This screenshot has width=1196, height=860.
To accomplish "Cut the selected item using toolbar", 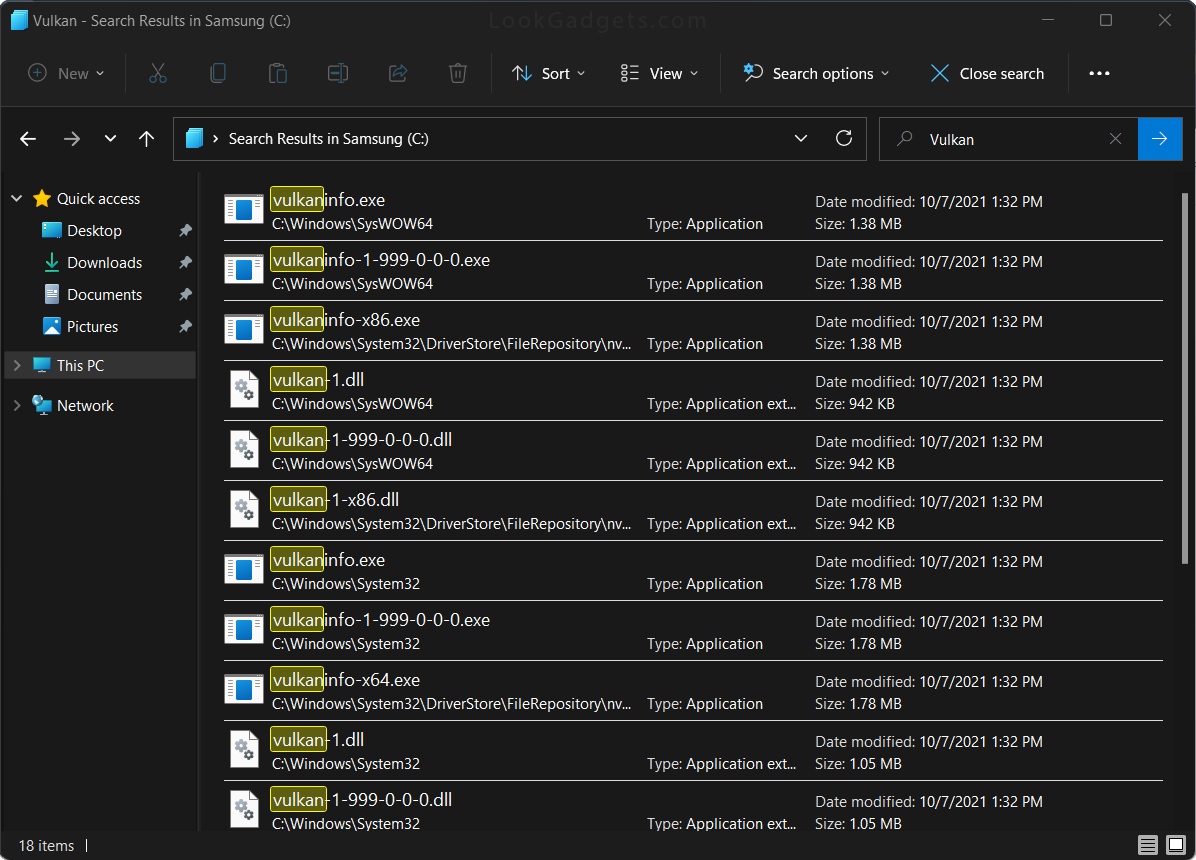I will click(x=157, y=73).
